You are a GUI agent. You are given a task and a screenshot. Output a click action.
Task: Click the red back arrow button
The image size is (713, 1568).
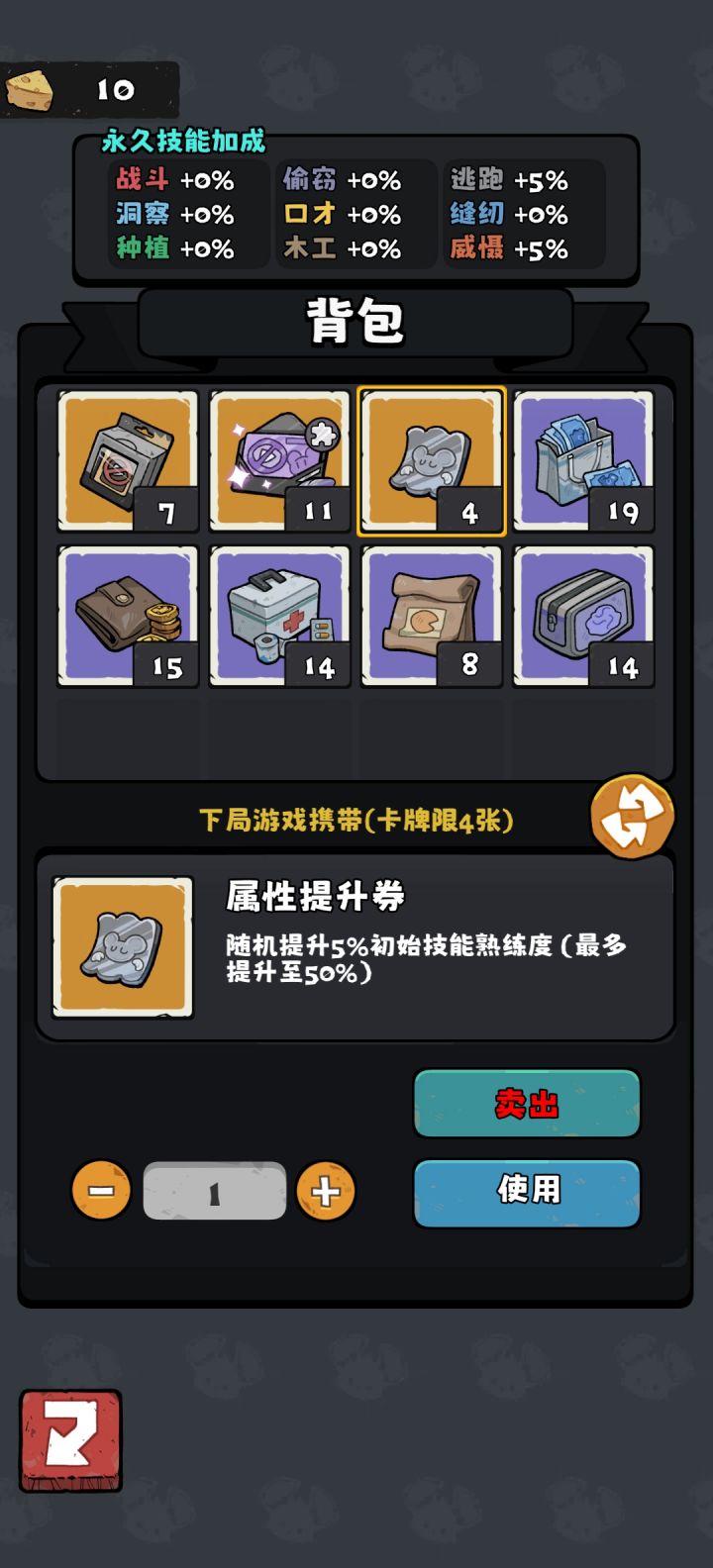(70, 1440)
